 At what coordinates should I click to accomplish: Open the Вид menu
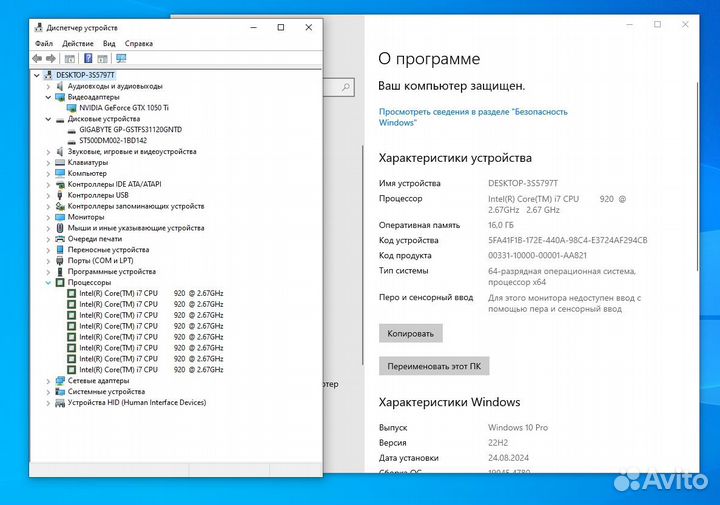click(x=109, y=44)
